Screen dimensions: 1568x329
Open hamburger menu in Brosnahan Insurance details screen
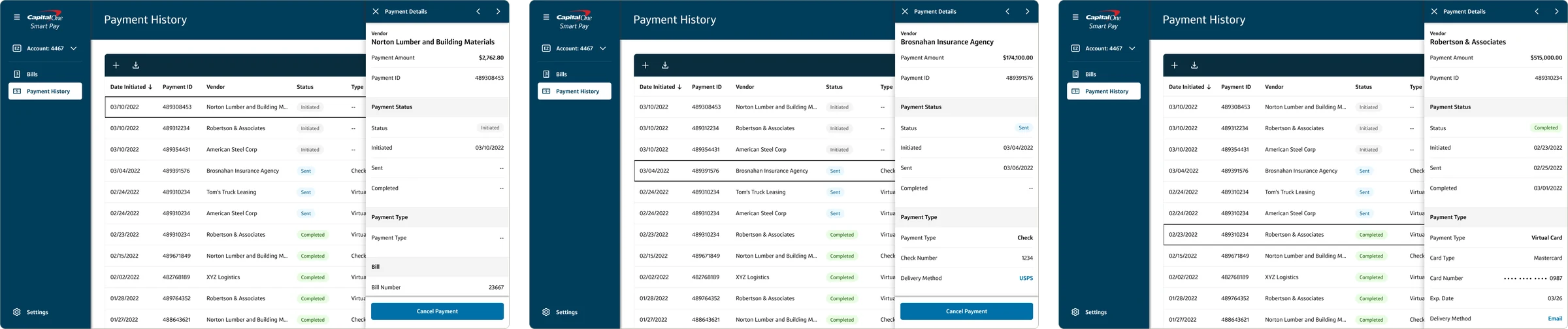[x=546, y=17]
